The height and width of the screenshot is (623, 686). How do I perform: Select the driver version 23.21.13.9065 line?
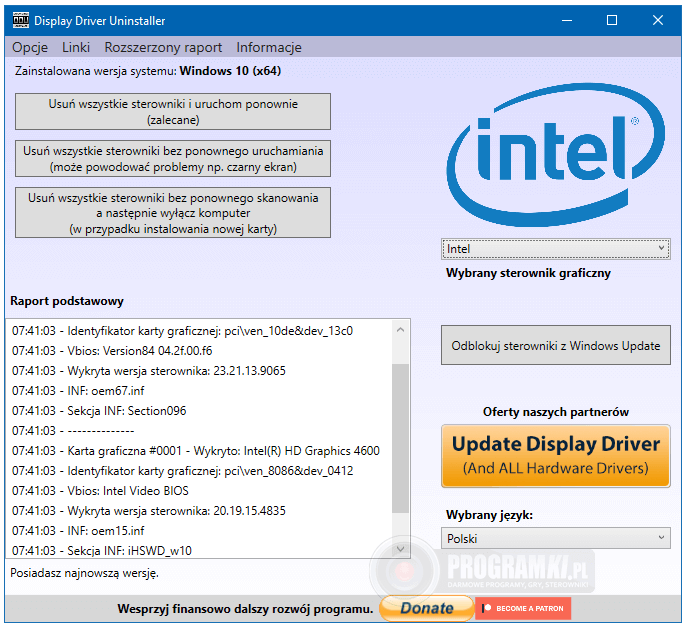tap(149, 371)
